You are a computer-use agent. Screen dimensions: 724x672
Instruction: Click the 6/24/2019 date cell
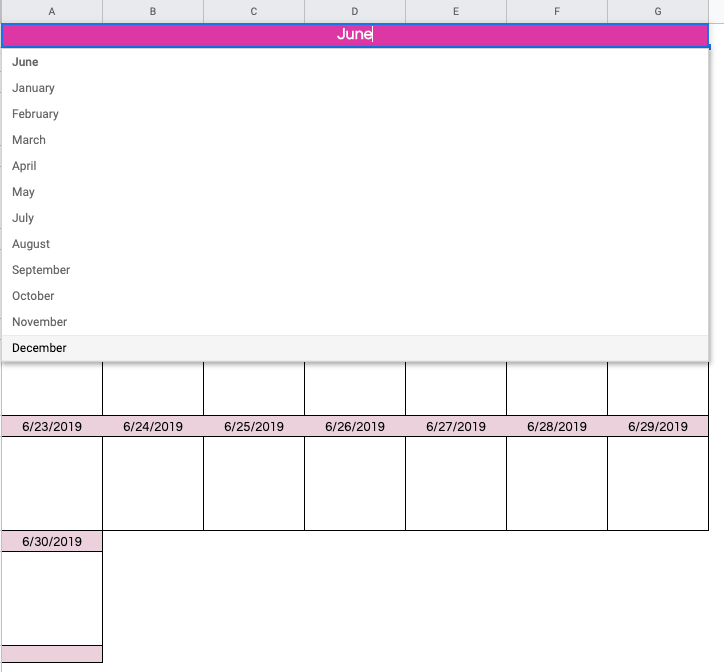tap(153, 426)
